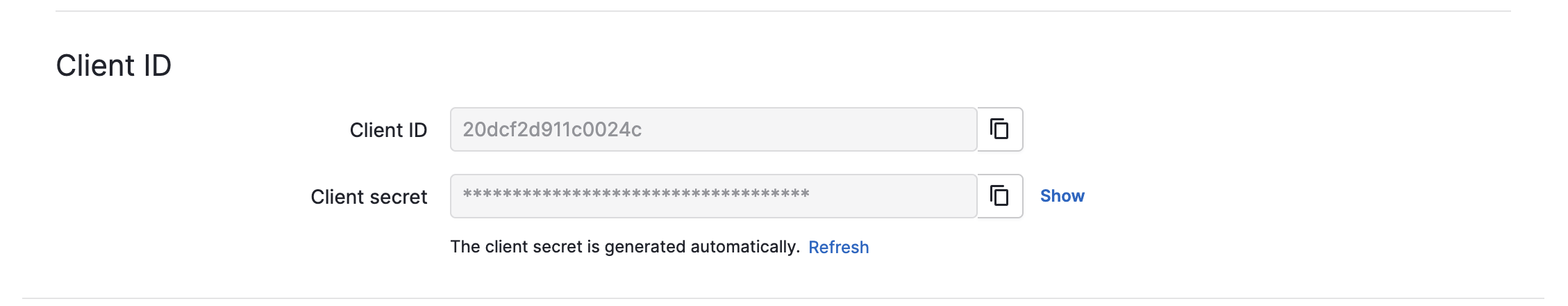Copy the Client secret to clipboard

[x=999, y=196]
